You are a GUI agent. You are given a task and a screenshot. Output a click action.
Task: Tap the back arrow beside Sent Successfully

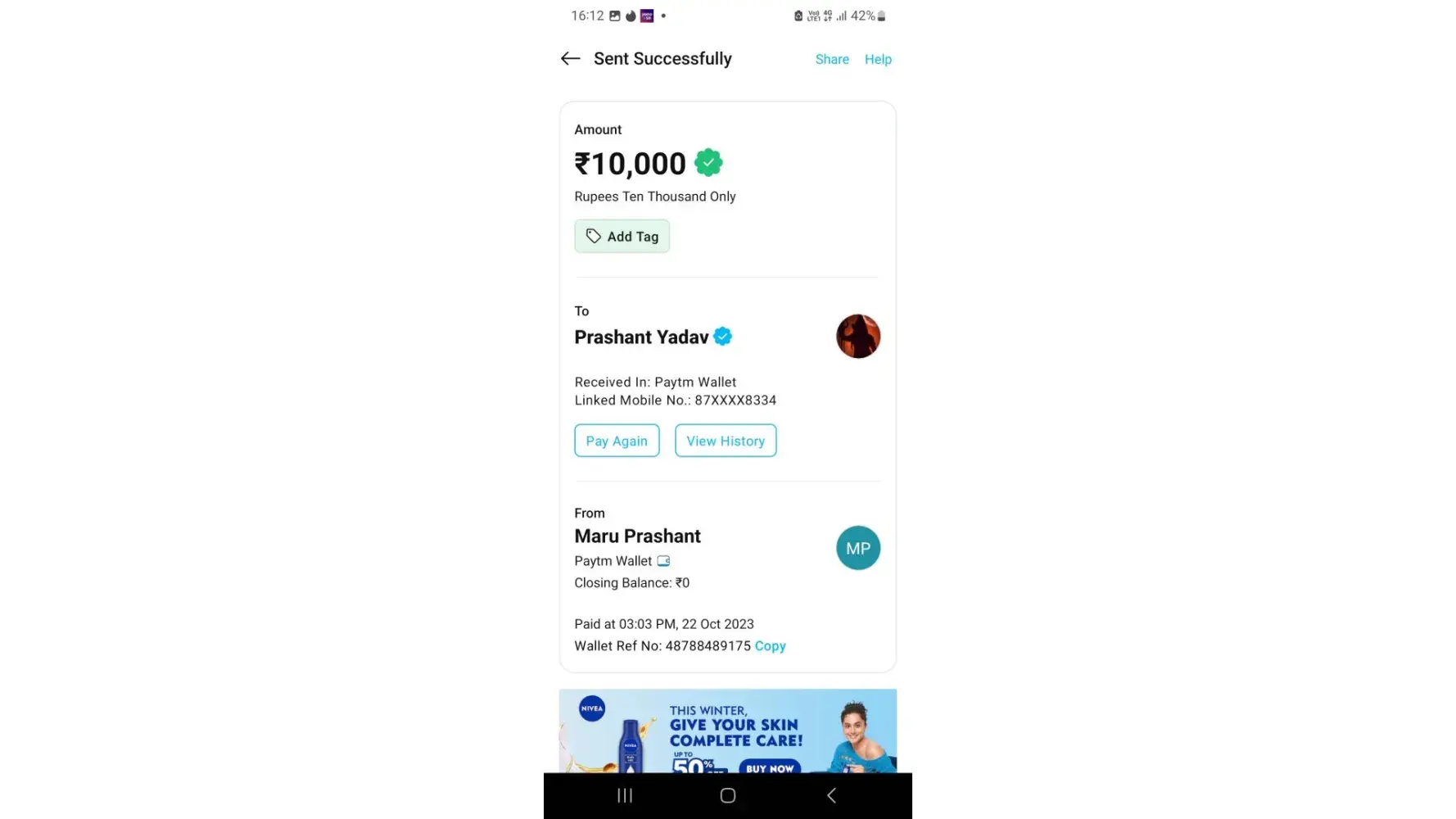pyautogui.click(x=570, y=58)
